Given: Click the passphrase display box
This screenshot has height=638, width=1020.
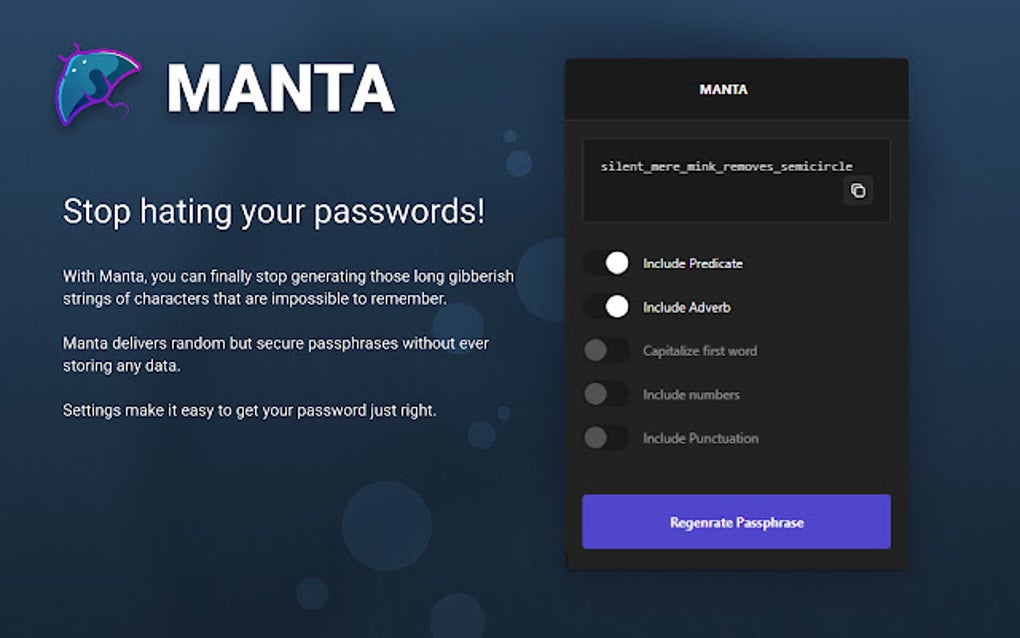Looking at the screenshot, I should (x=735, y=180).
